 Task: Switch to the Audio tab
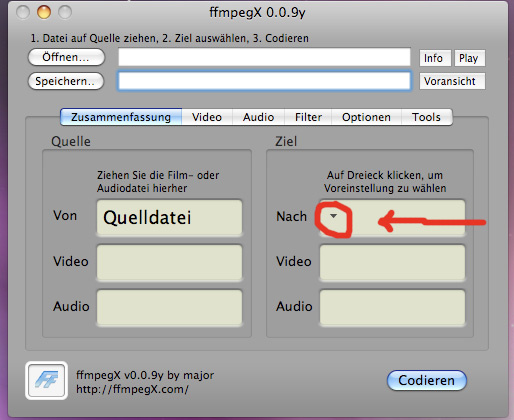[258, 117]
